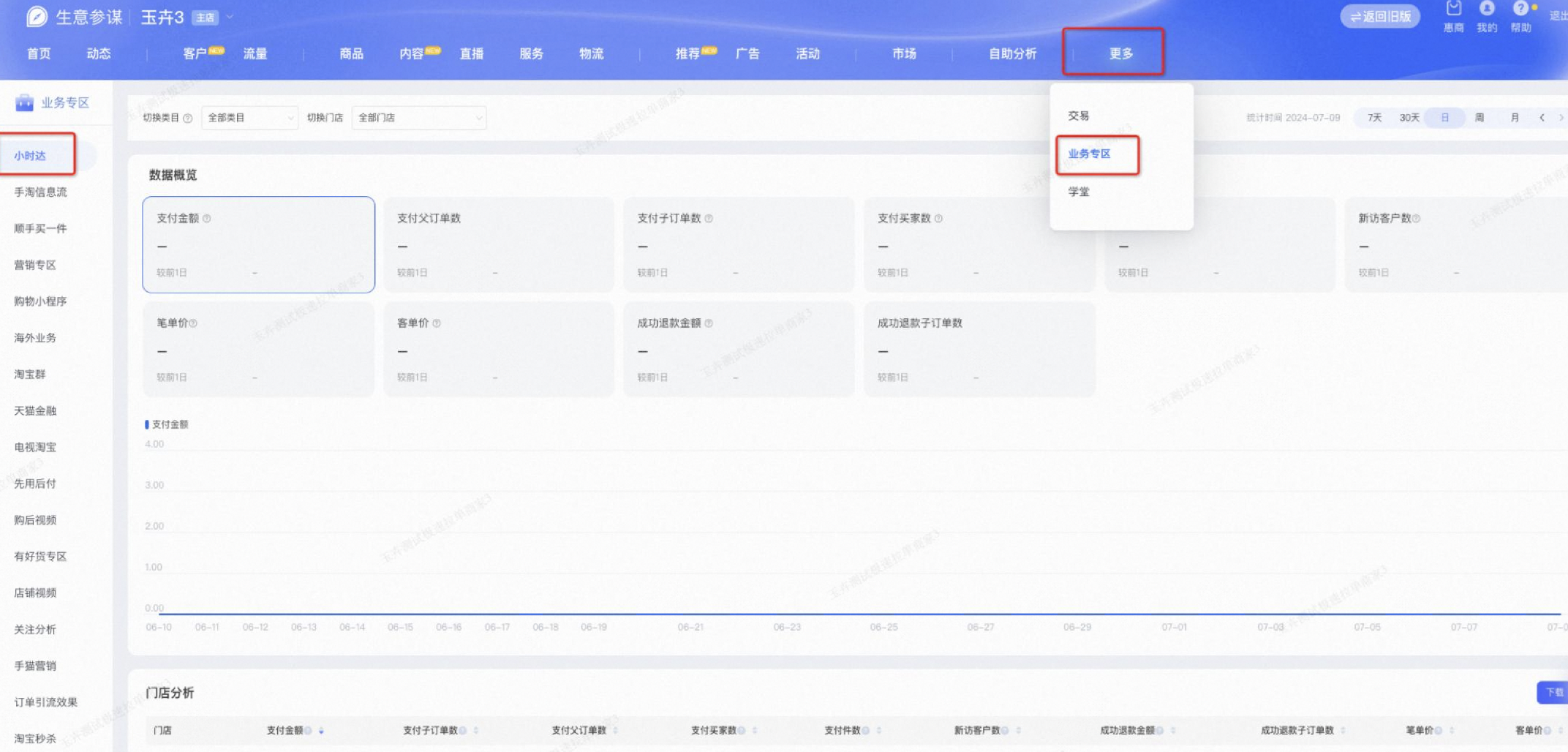This screenshot has height=752, width=1568.
Task: Click the 返回旧版 button
Action: (1380, 16)
